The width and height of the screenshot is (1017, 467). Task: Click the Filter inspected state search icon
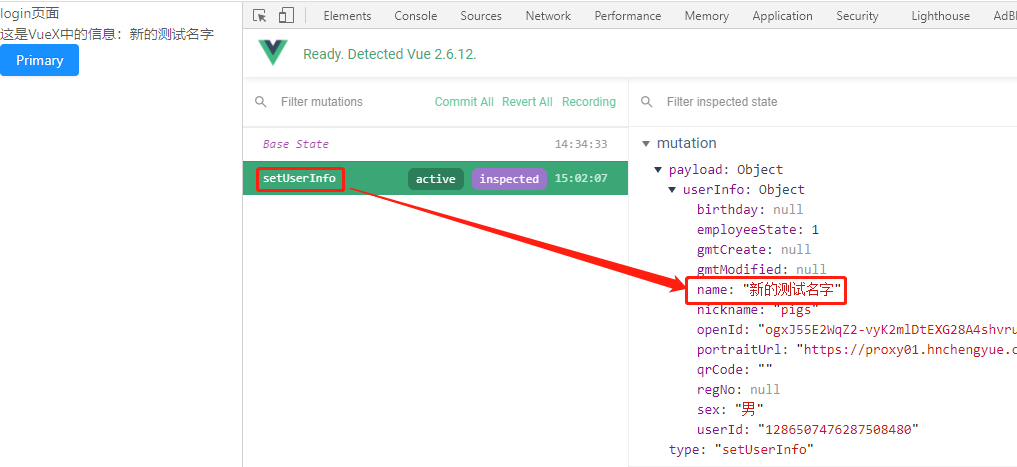coord(647,102)
